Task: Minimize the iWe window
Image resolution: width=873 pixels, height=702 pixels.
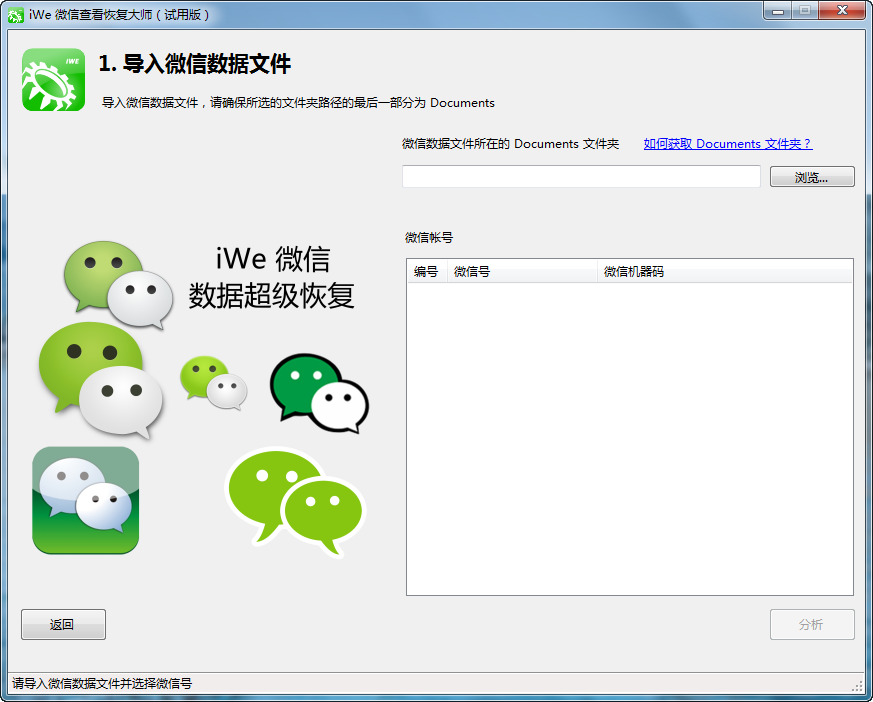Action: pyautogui.click(x=778, y=11)
